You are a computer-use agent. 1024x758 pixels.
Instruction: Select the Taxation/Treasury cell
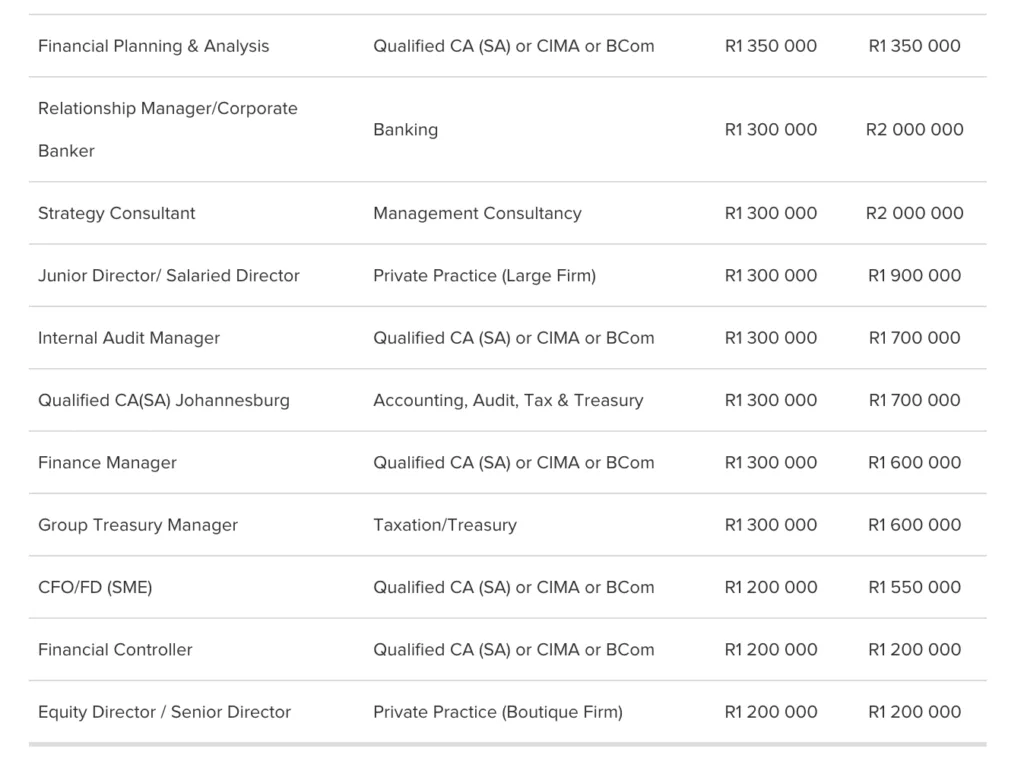[x=445, y=525]
